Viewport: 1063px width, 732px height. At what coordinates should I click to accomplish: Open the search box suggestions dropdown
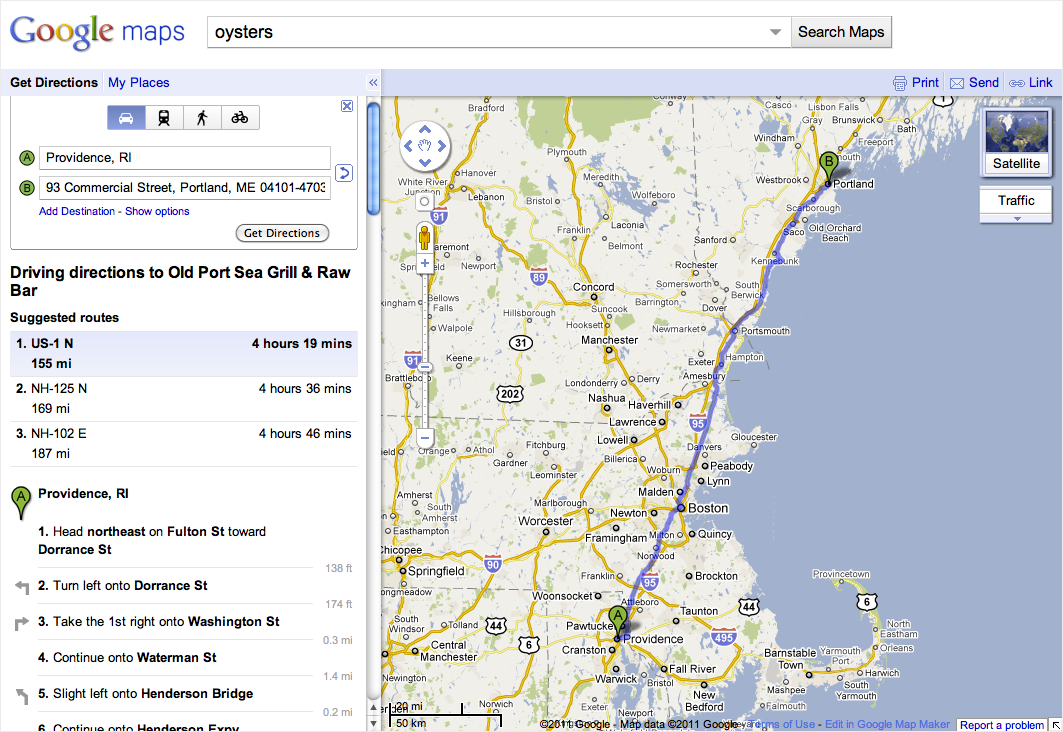coord(776,32)
